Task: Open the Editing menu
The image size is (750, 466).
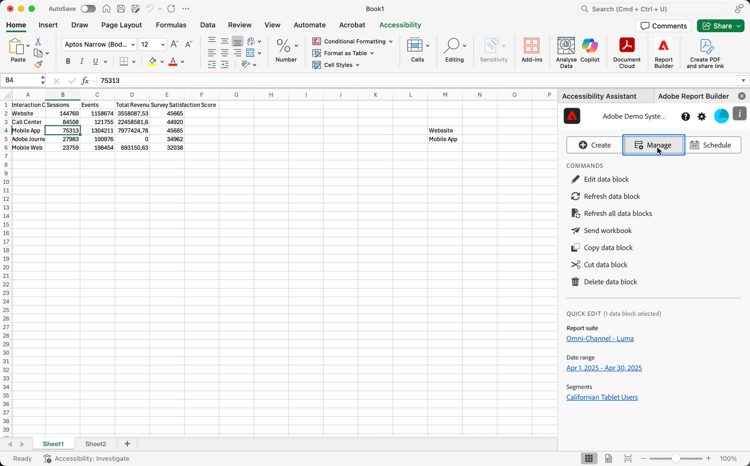Action: 454,50
